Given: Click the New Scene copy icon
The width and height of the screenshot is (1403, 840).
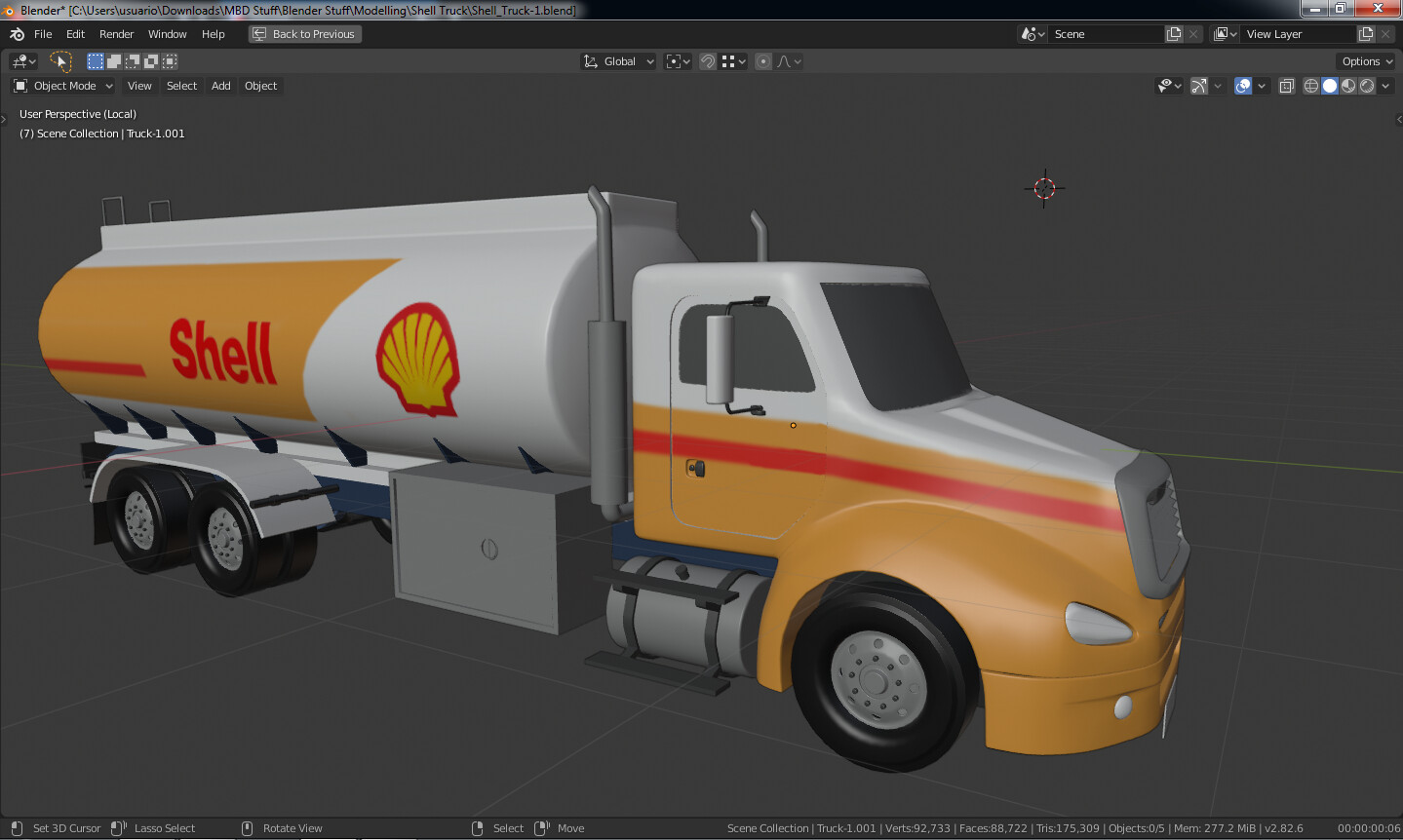Looking at the screenshot, I should pyautogui.click(x=1174, y=34).
